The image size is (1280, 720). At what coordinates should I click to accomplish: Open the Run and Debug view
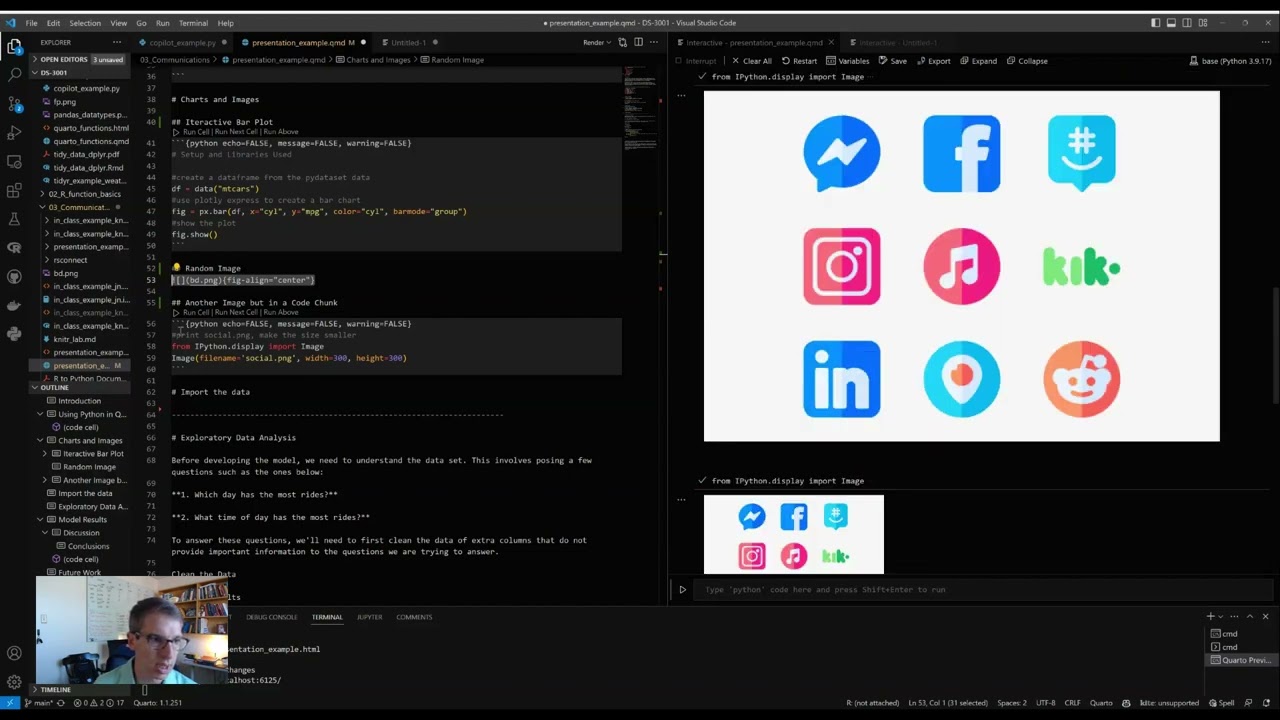[14, 133]
